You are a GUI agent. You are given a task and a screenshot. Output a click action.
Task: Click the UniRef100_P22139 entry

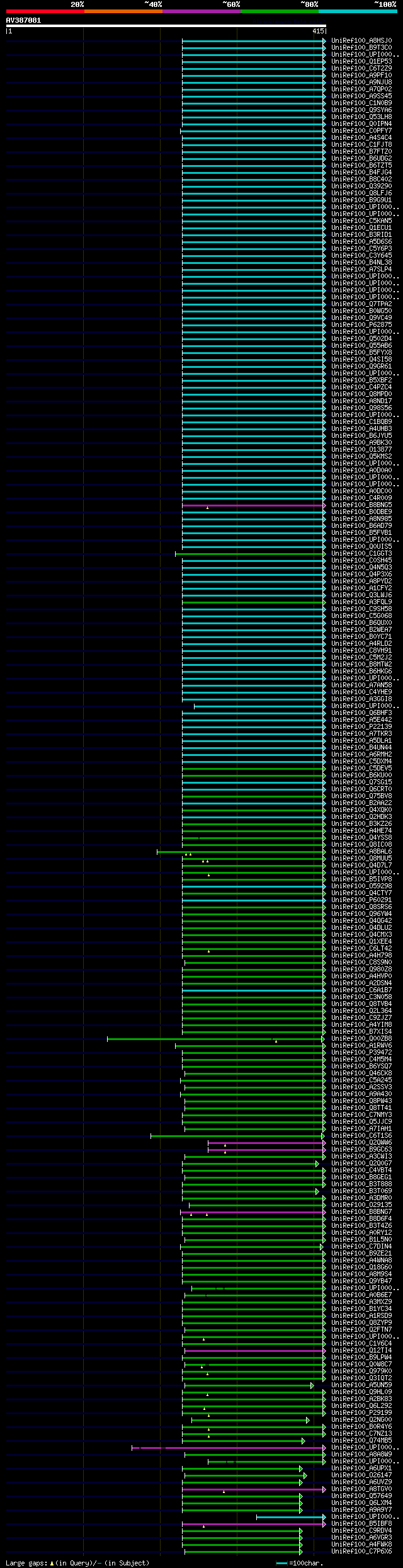tap(361, 727)
